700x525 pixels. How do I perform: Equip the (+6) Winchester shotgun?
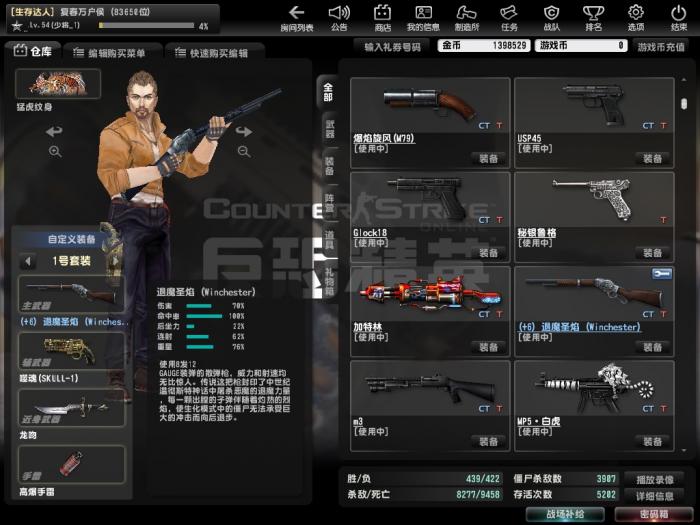652,347
